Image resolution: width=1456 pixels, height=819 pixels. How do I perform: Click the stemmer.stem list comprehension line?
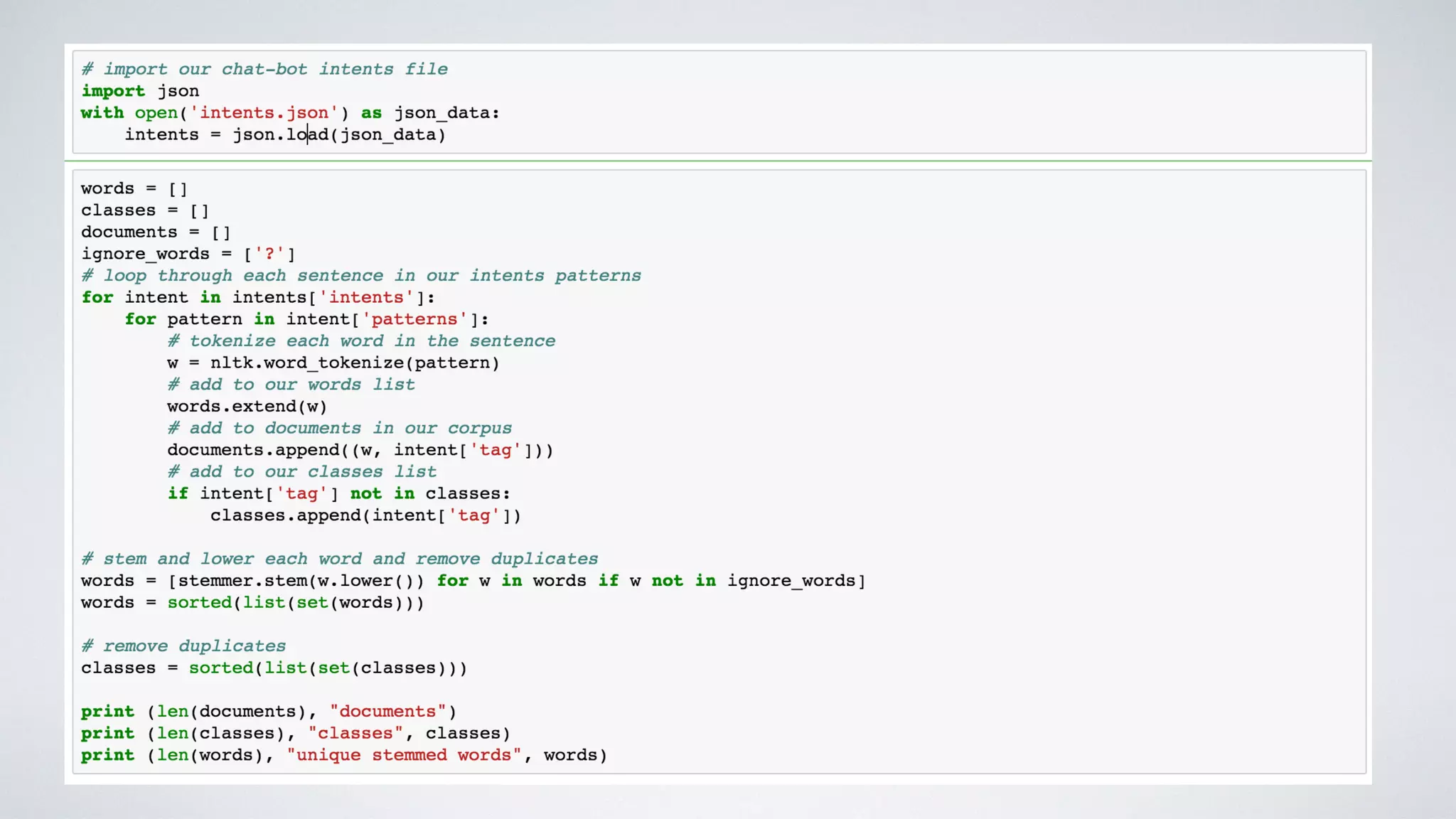point(472,581)
